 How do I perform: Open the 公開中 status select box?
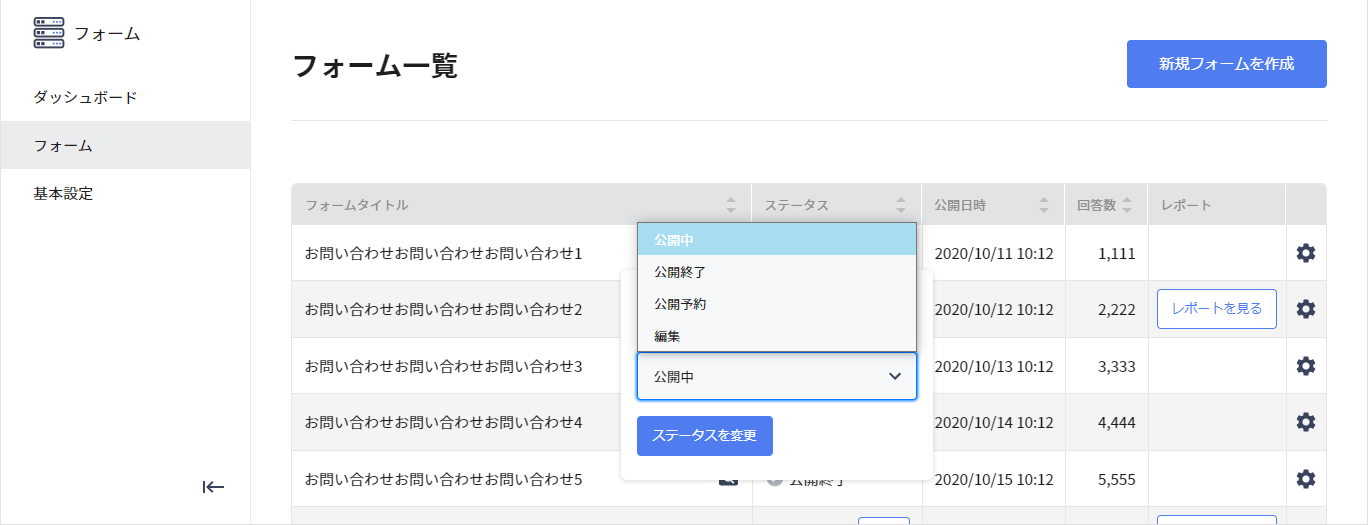777,376
